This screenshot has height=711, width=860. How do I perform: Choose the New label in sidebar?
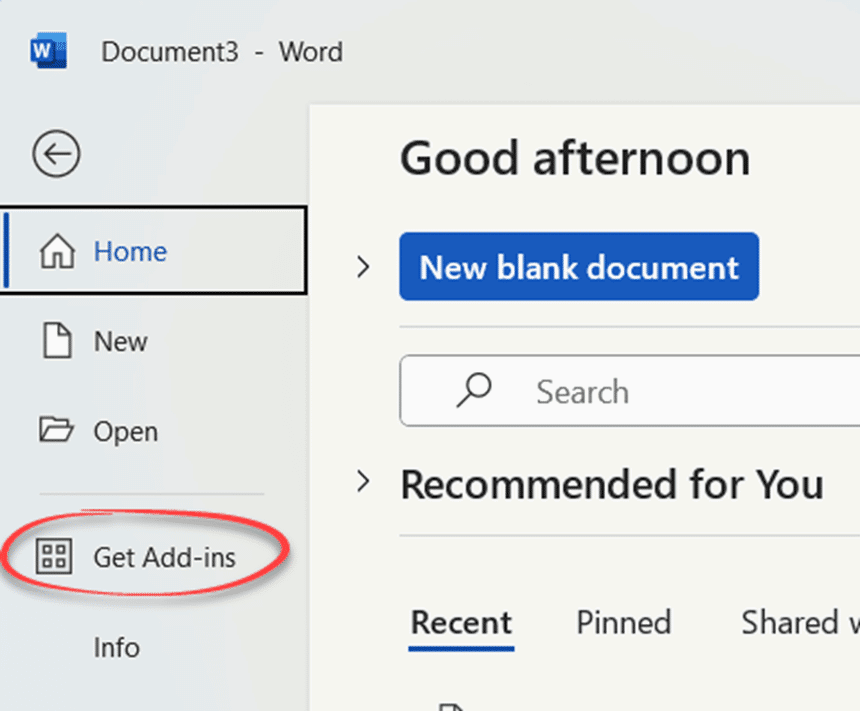[121, 342]
